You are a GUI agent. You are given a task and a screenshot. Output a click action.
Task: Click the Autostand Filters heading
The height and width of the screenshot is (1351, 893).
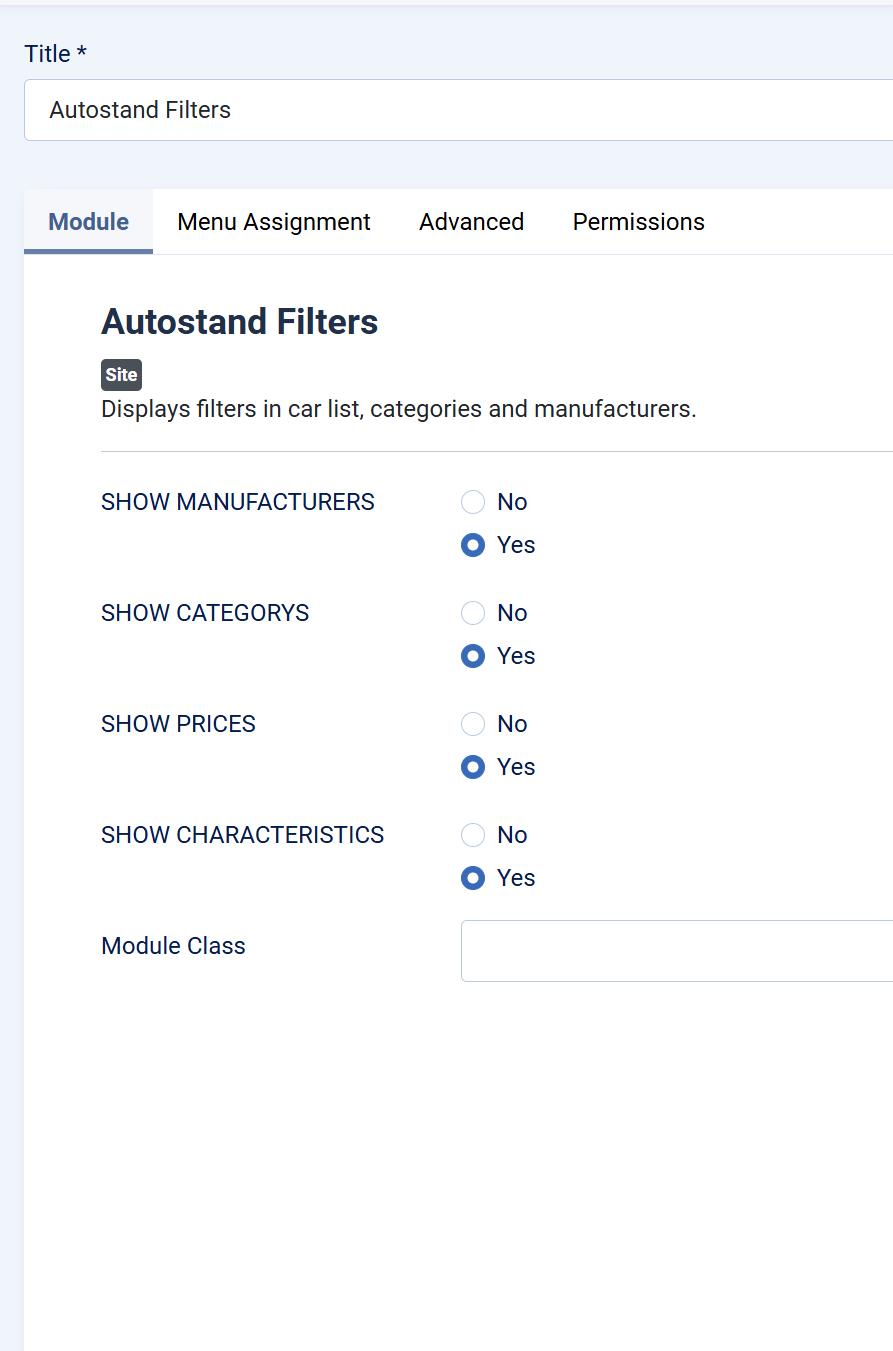[x=240, y=322]
